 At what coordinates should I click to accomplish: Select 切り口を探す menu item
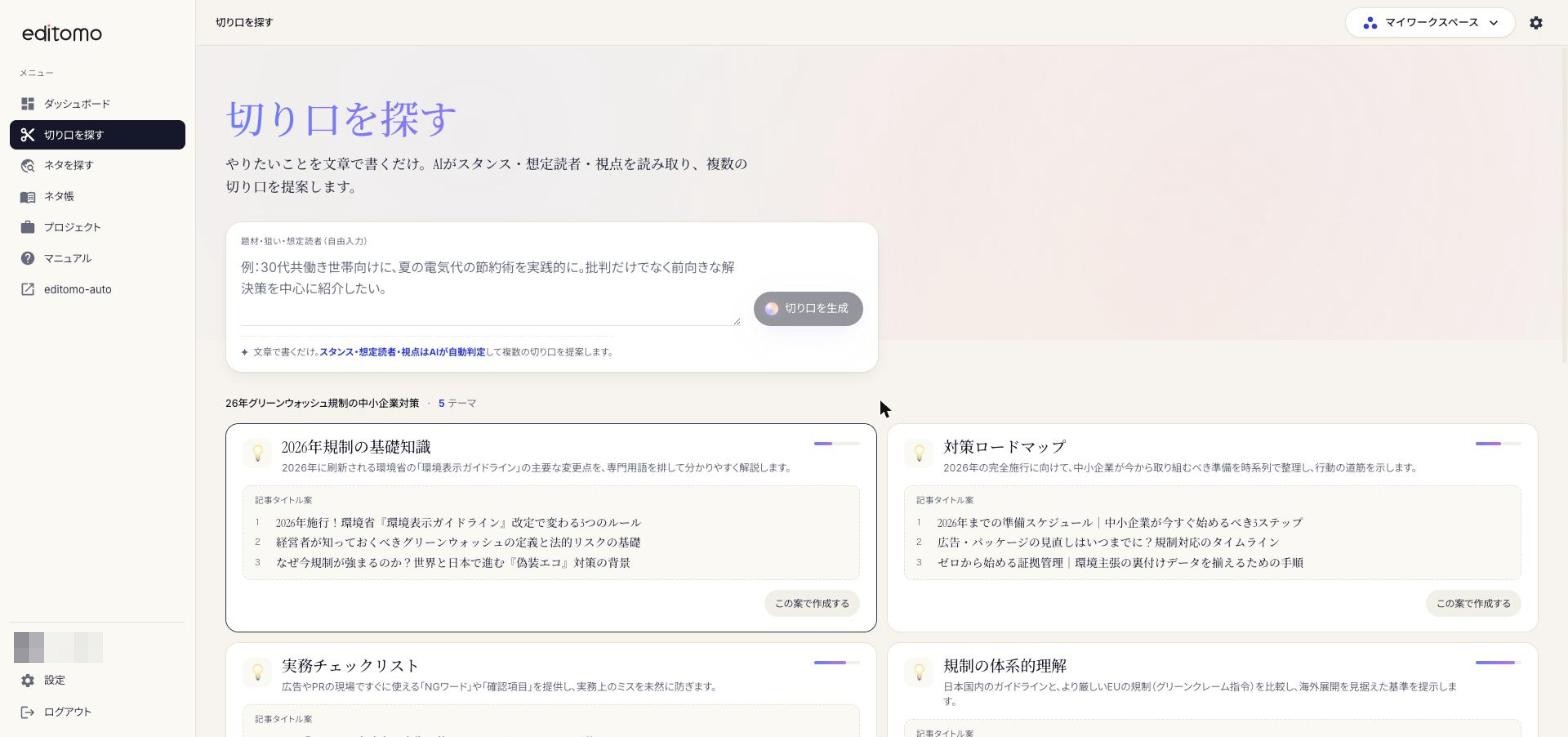pyautogui.click(x=97, y=135)
